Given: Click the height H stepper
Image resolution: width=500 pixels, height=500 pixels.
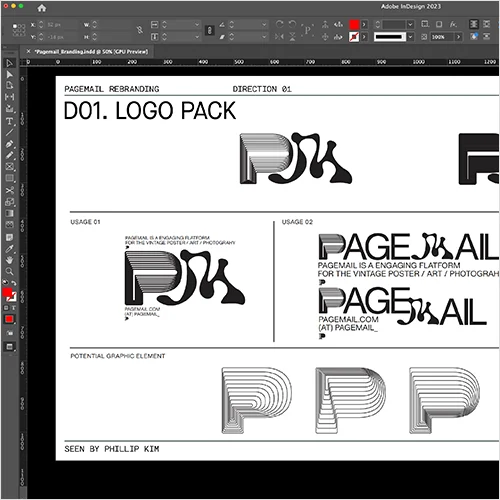Looking at the screenshot, I should [x=95, y=37].
